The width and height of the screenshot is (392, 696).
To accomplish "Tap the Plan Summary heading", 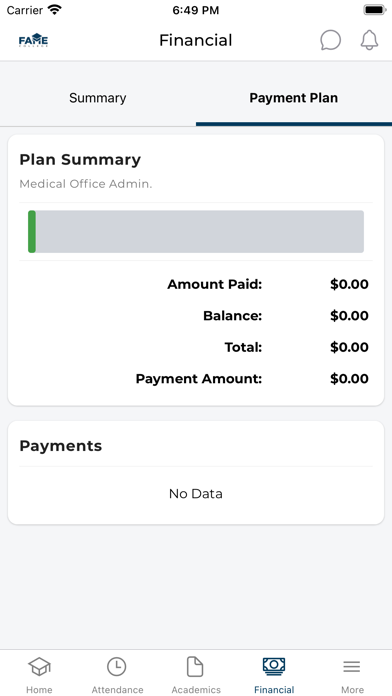I will pos(80,159).
